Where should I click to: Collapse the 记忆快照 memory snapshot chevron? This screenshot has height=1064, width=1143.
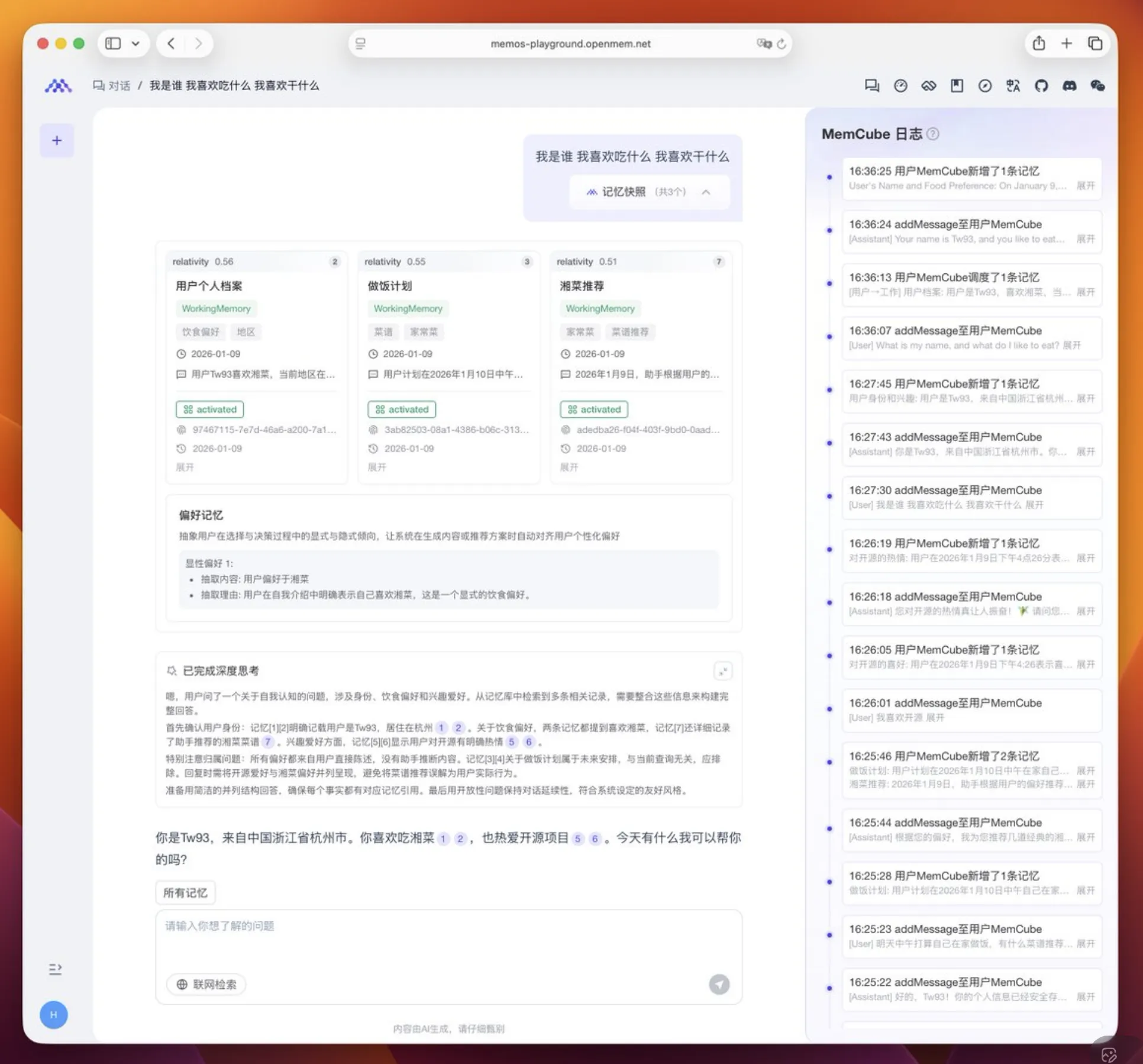[706, 192]
